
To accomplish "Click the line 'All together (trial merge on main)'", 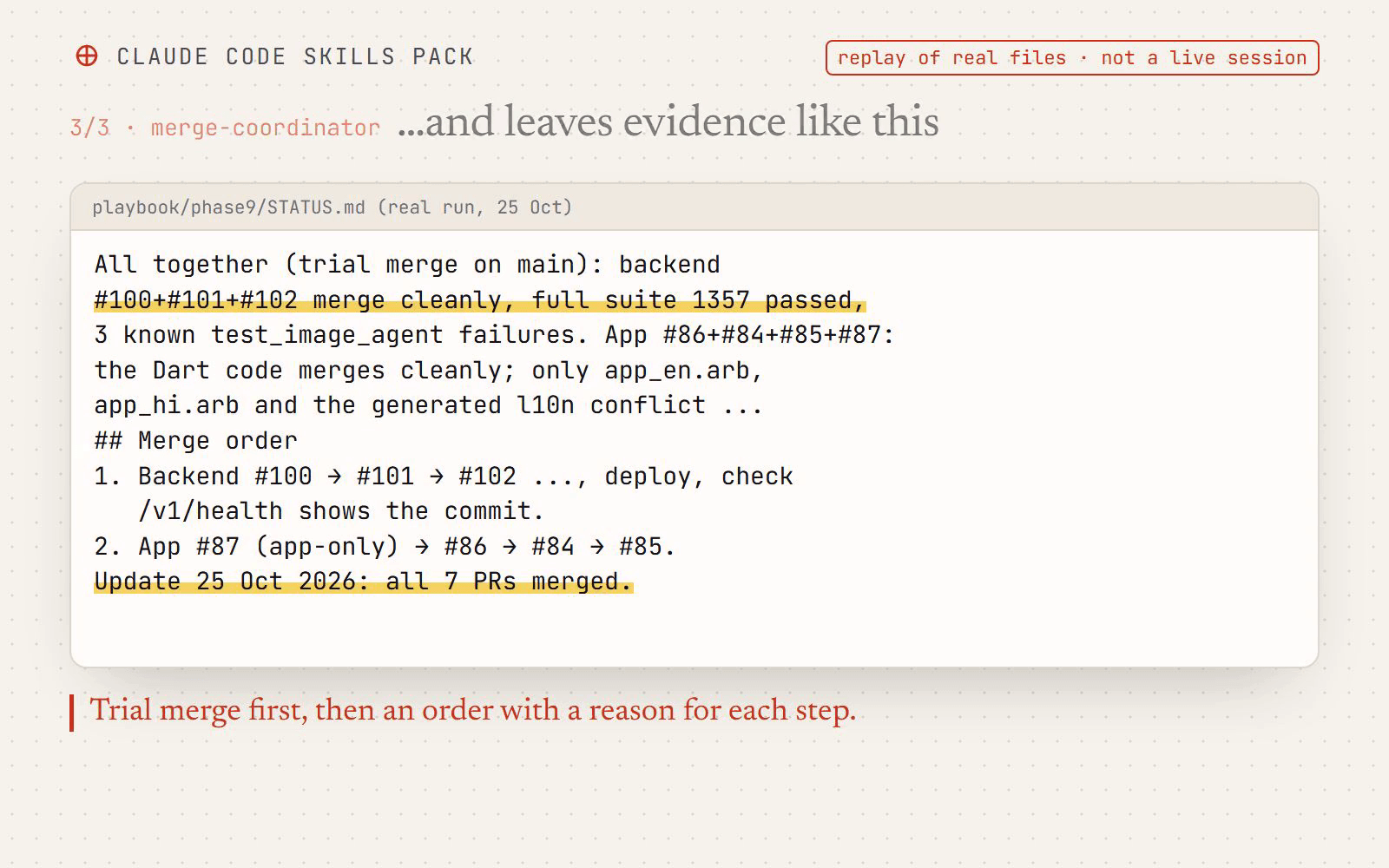I will click(407, 264).
